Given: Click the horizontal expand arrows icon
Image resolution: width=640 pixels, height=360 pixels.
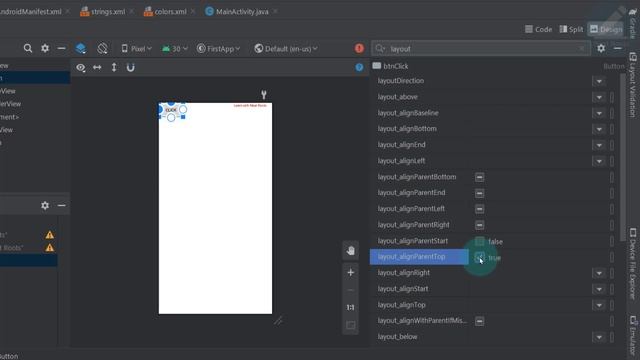Looking at the screenshot, I should point(97,68).
